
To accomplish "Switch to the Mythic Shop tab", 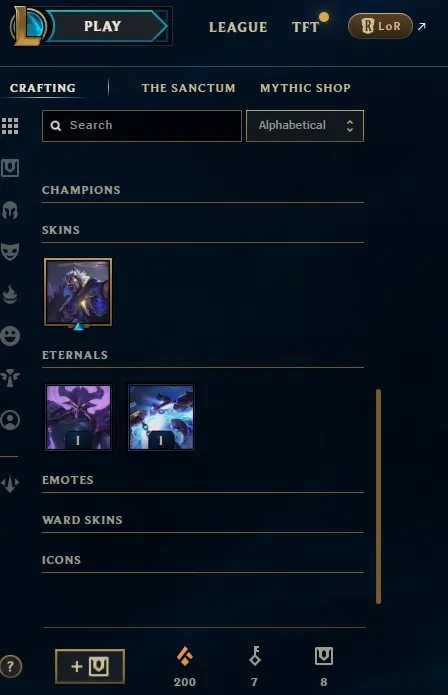I will (305, 88).
